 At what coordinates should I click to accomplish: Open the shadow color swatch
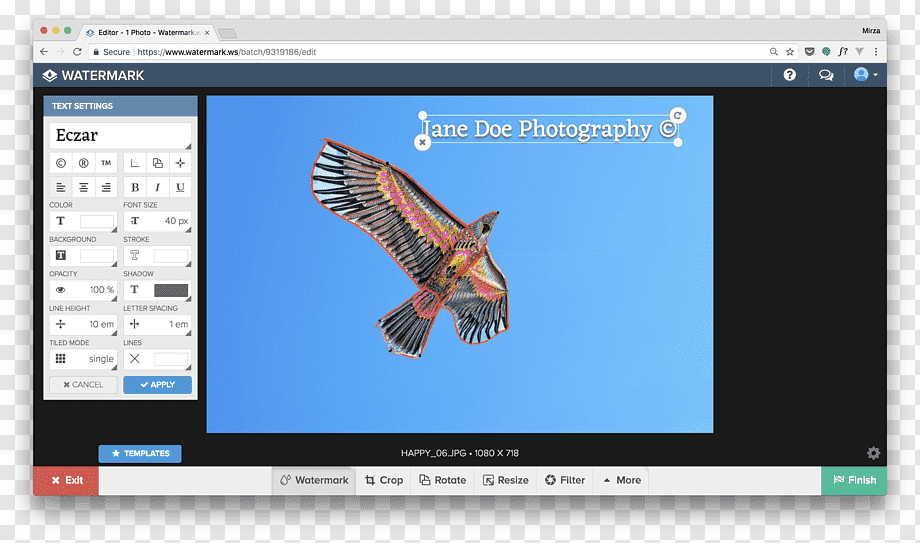click(x=171, y=290)
